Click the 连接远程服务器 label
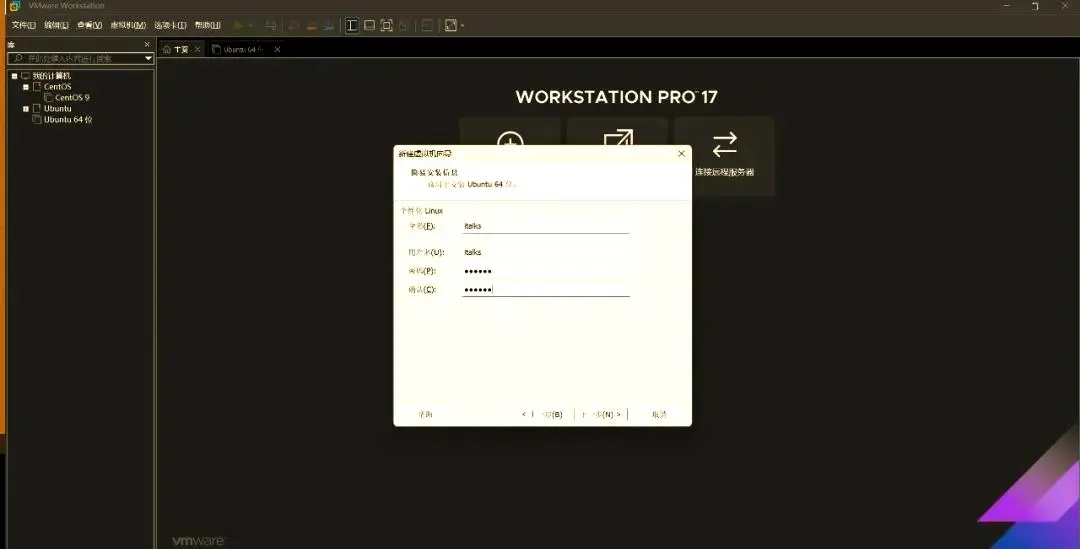 (725, 172)
